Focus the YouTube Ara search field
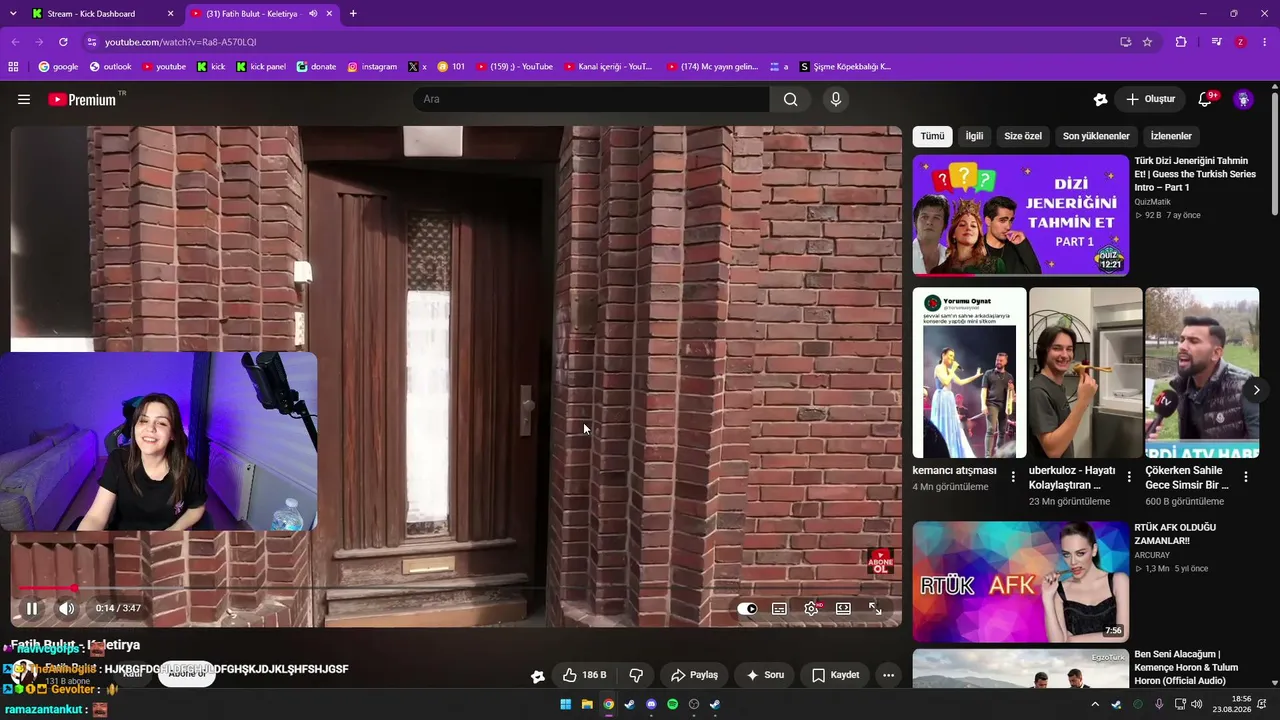This screenshot has height=720, width=1280. coord(591,99)
